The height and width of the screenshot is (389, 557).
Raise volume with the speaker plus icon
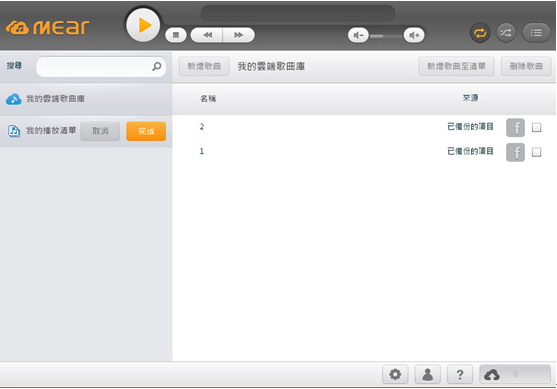coord(414,35)
